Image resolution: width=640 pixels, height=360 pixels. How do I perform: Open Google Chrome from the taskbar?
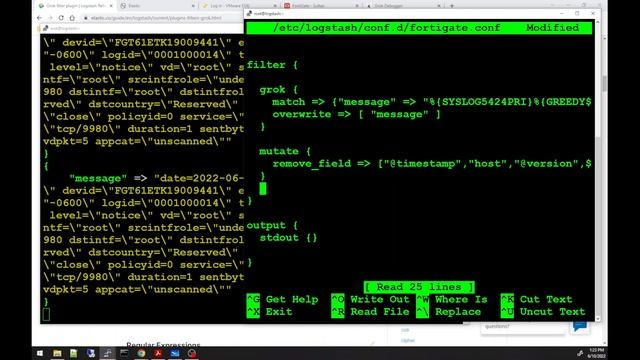click(141, 353)
